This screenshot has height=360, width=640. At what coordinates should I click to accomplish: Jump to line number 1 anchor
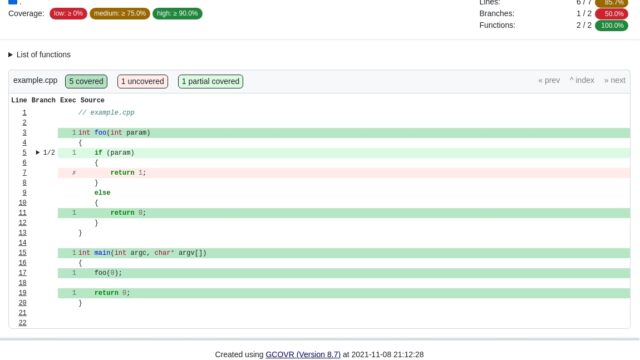[x=24, y=113]
